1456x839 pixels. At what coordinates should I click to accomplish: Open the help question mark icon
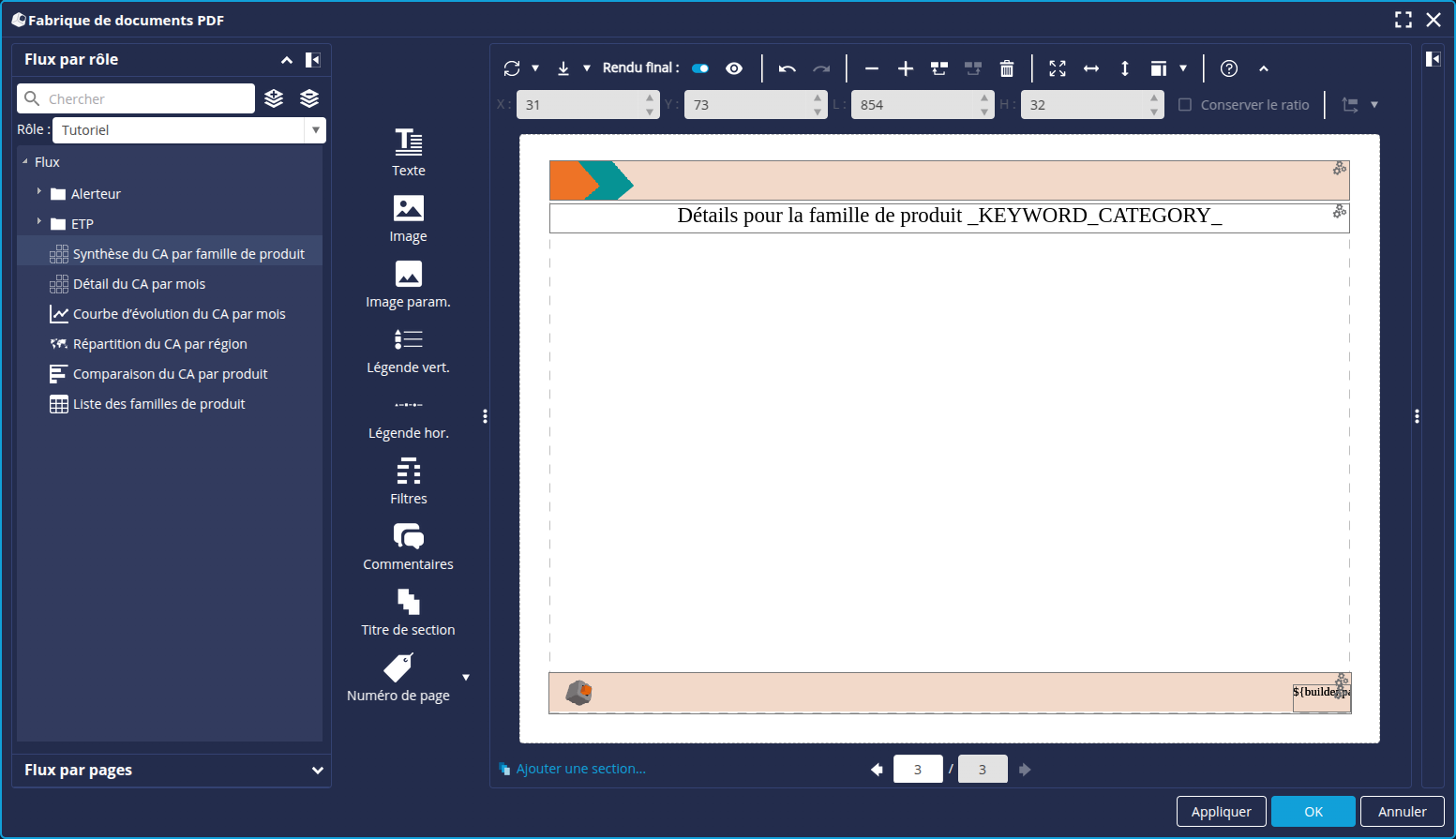[x=1228, y=68]
